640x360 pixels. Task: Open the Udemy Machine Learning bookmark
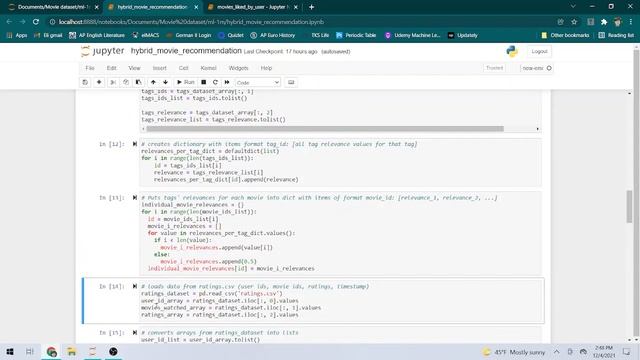click(x=413, y=36)
